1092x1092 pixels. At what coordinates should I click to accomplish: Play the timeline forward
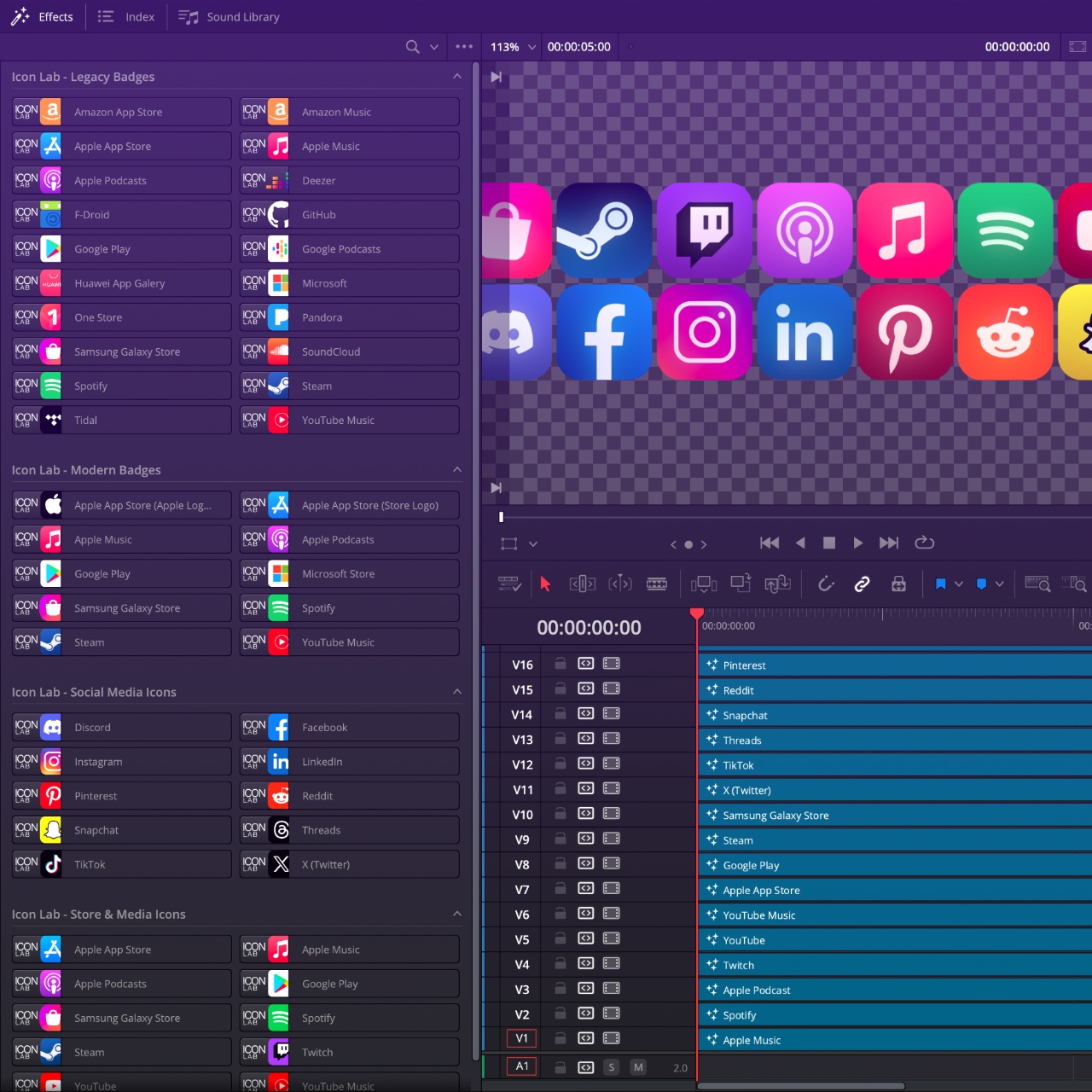[858, 543]
